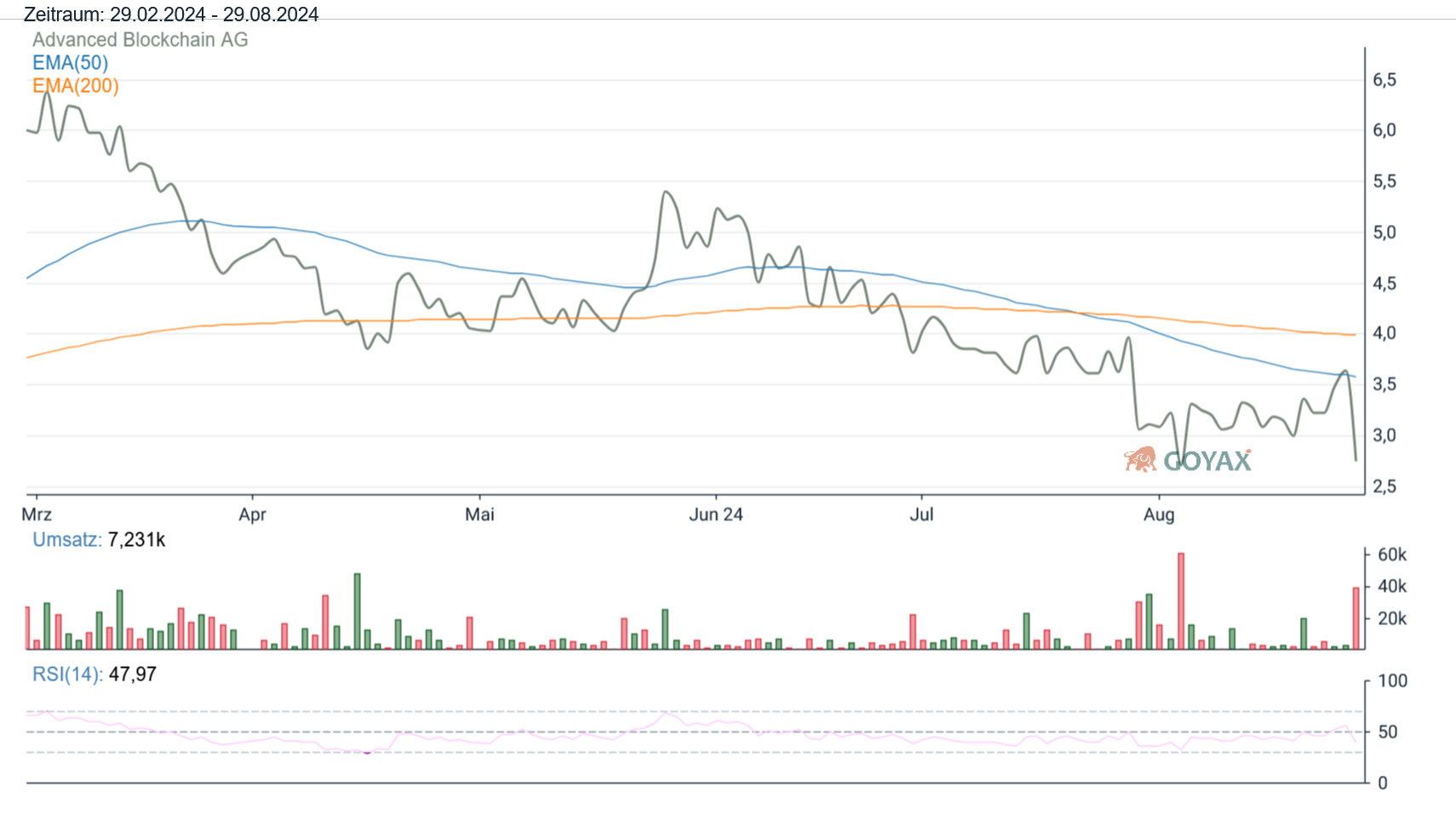The image size is (1456, 833).
Task: Click the 2,5 price axis label
Action: coord(1384,486)
